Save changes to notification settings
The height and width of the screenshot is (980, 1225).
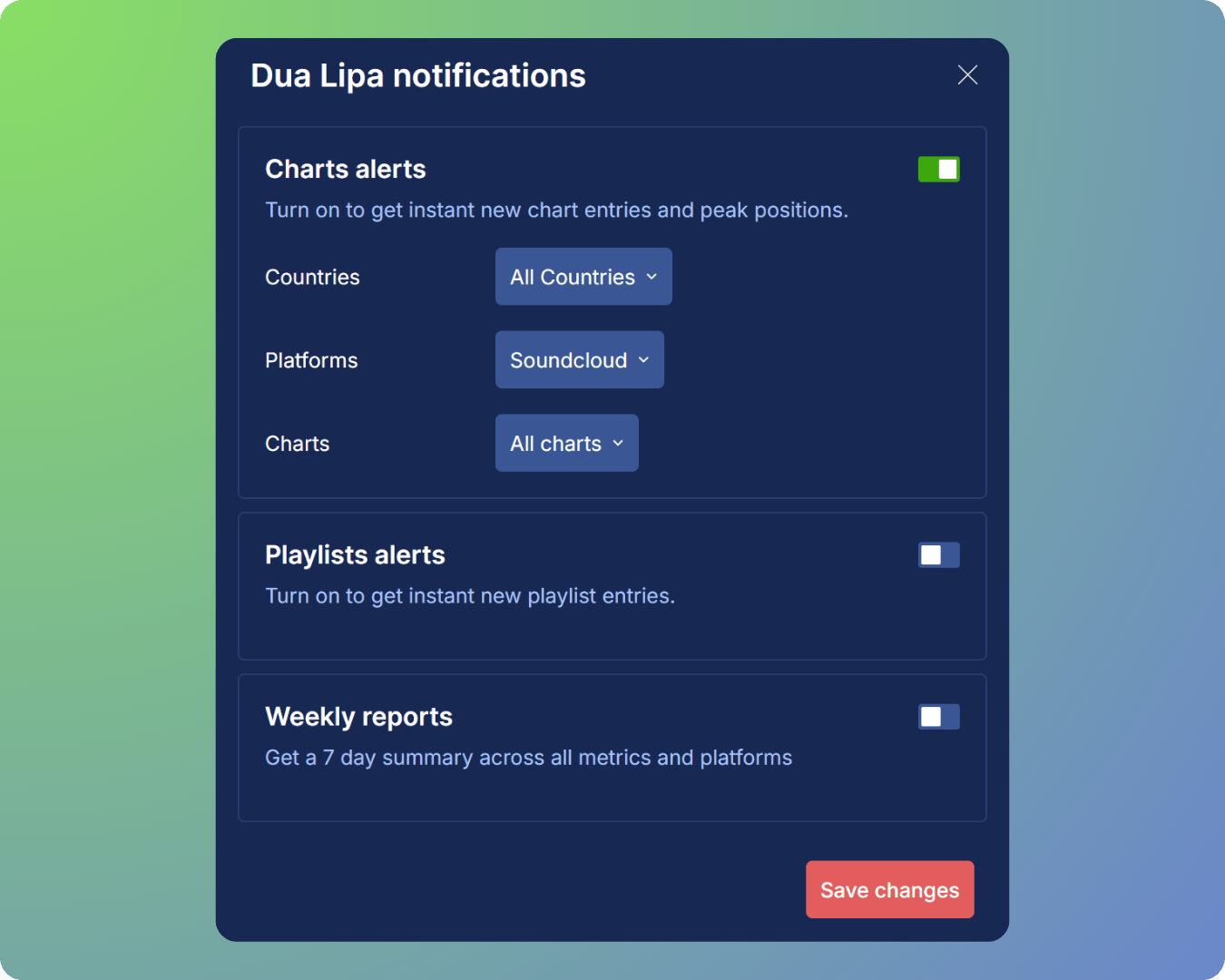click(x=889, y=890)
